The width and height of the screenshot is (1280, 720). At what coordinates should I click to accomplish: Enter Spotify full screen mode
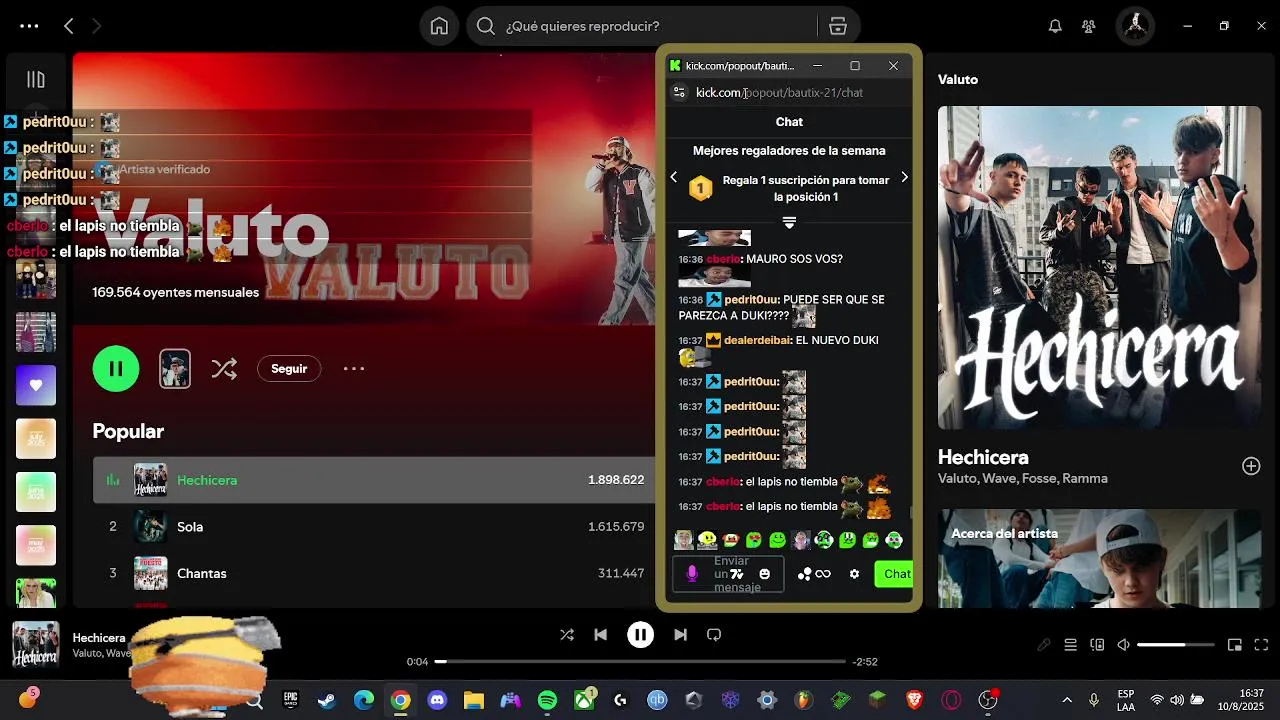click(x=1262, y=645)
